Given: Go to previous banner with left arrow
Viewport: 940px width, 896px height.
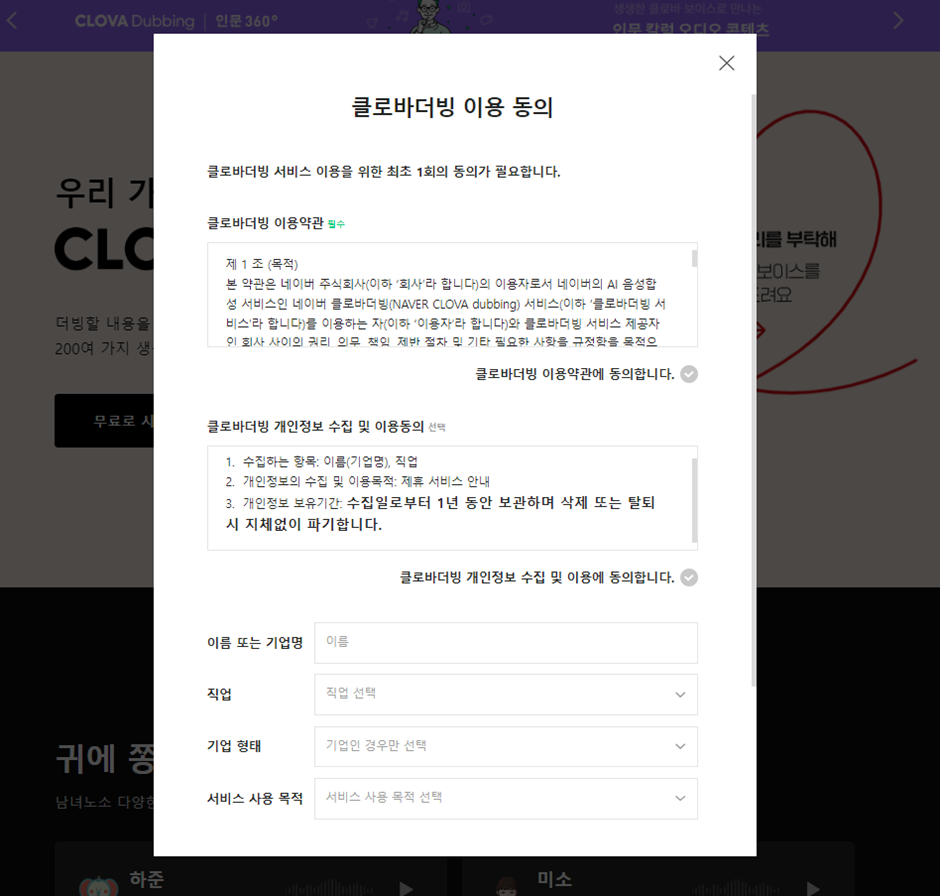Looking at the screenshot, I should [12, 20].
